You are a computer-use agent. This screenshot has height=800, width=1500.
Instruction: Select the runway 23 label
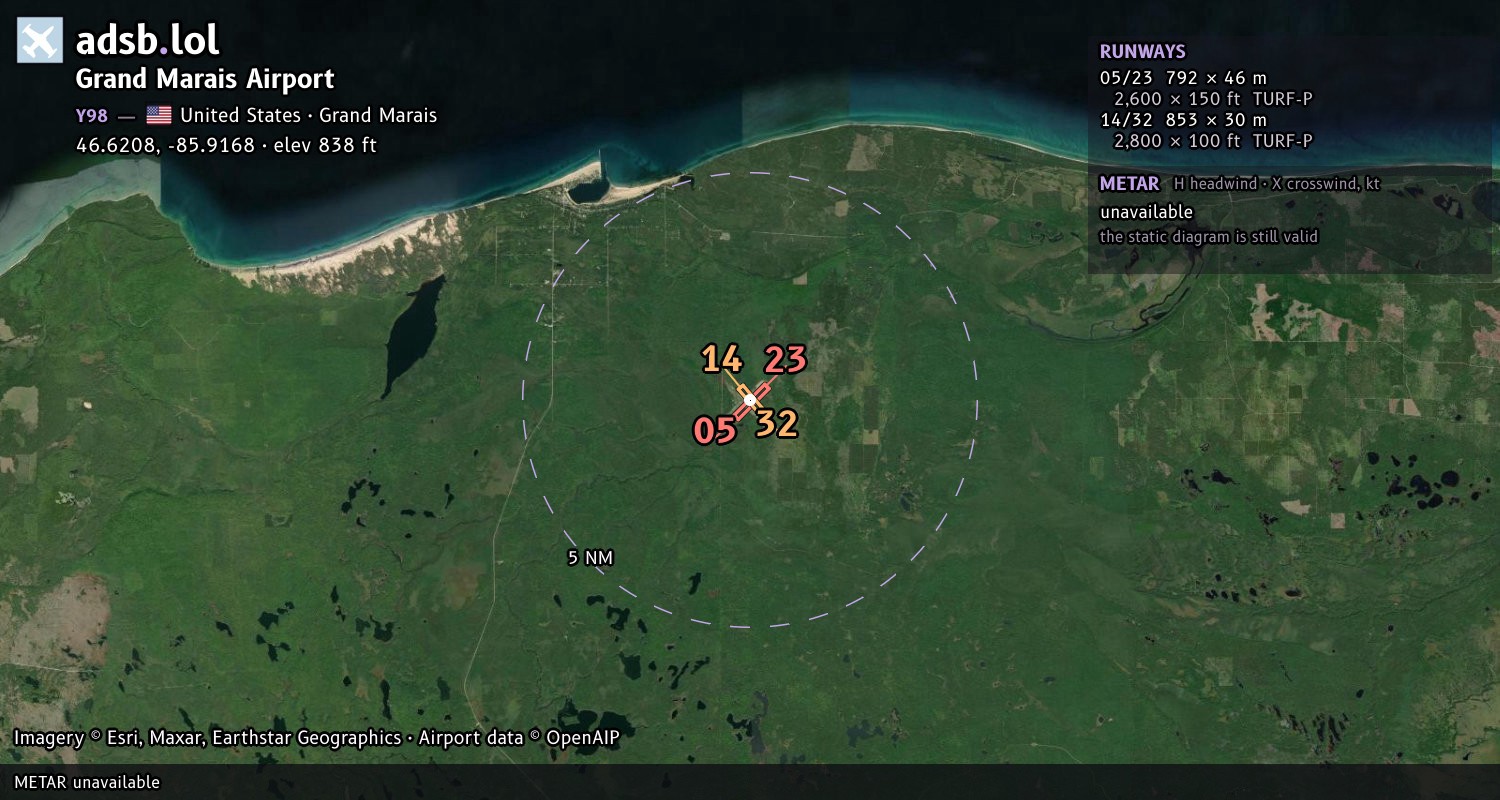pyautogui.click(x=785, y=359)
